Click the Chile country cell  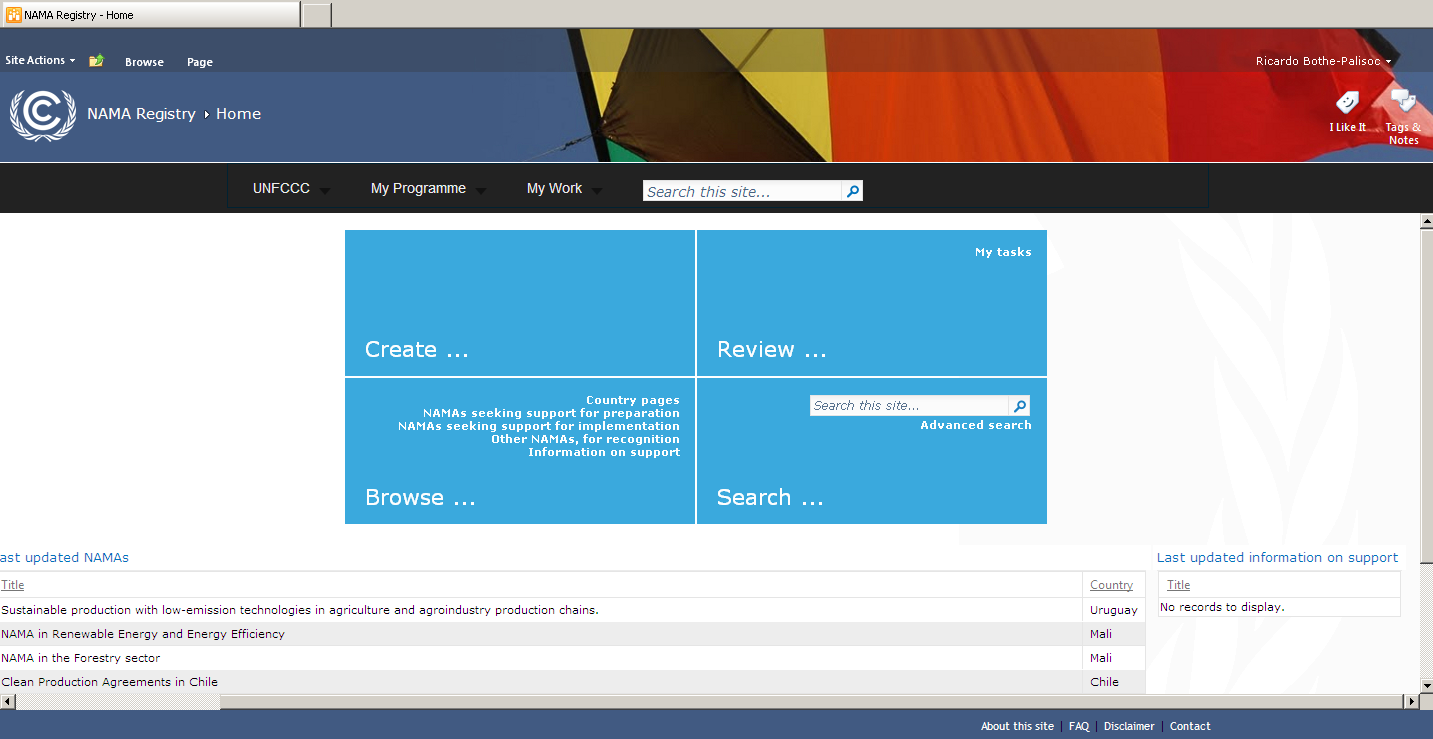(1104, 682)
